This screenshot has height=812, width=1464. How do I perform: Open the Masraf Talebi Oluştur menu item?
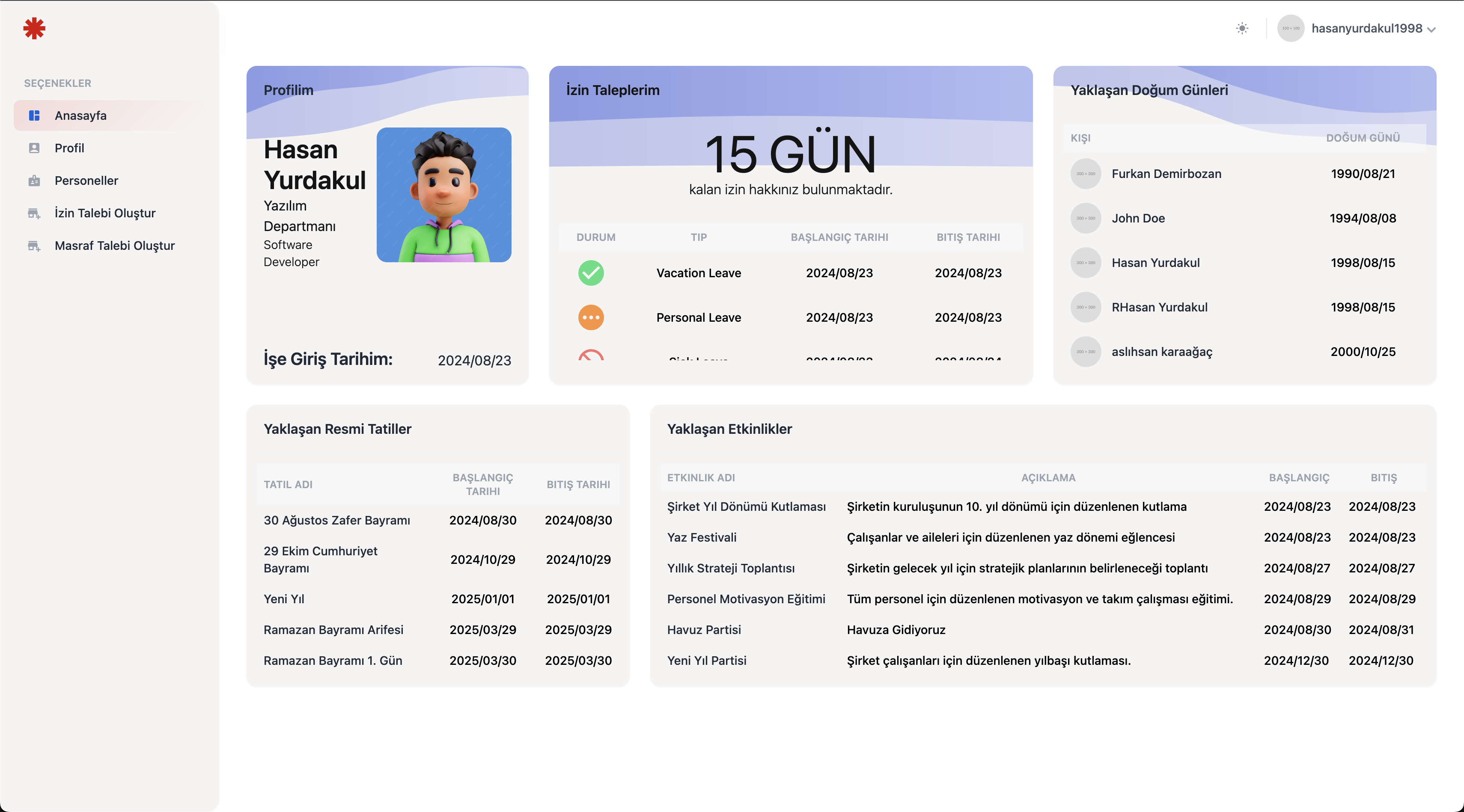pos(114,246)
